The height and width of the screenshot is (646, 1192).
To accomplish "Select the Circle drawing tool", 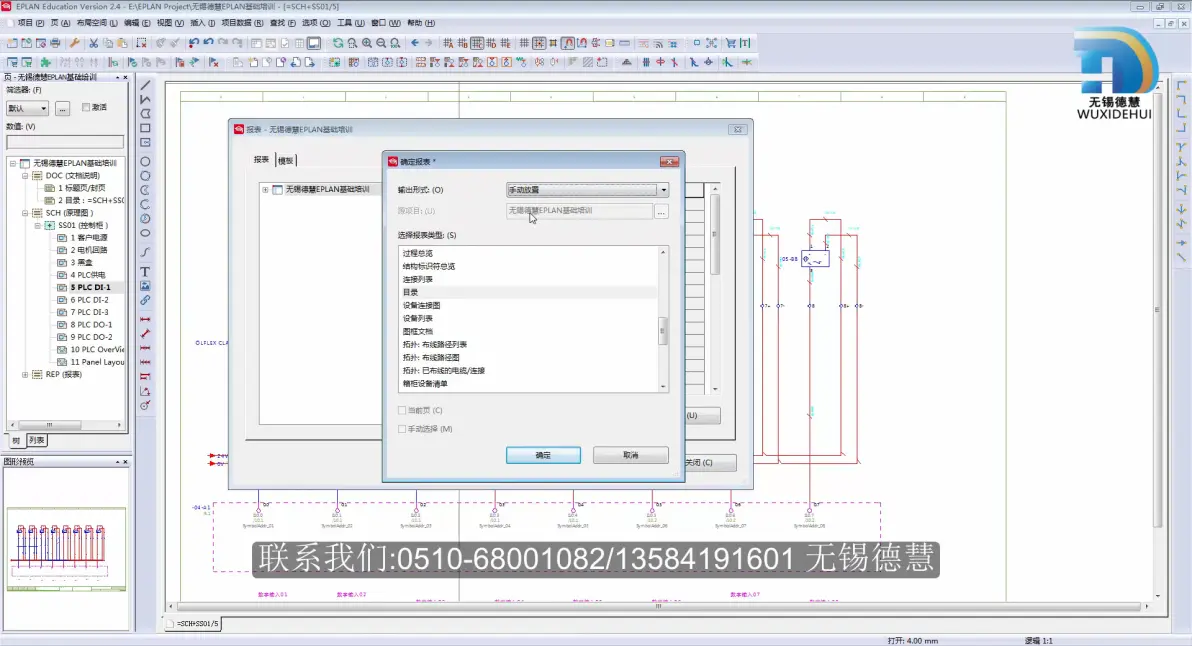I will point(145,161).
